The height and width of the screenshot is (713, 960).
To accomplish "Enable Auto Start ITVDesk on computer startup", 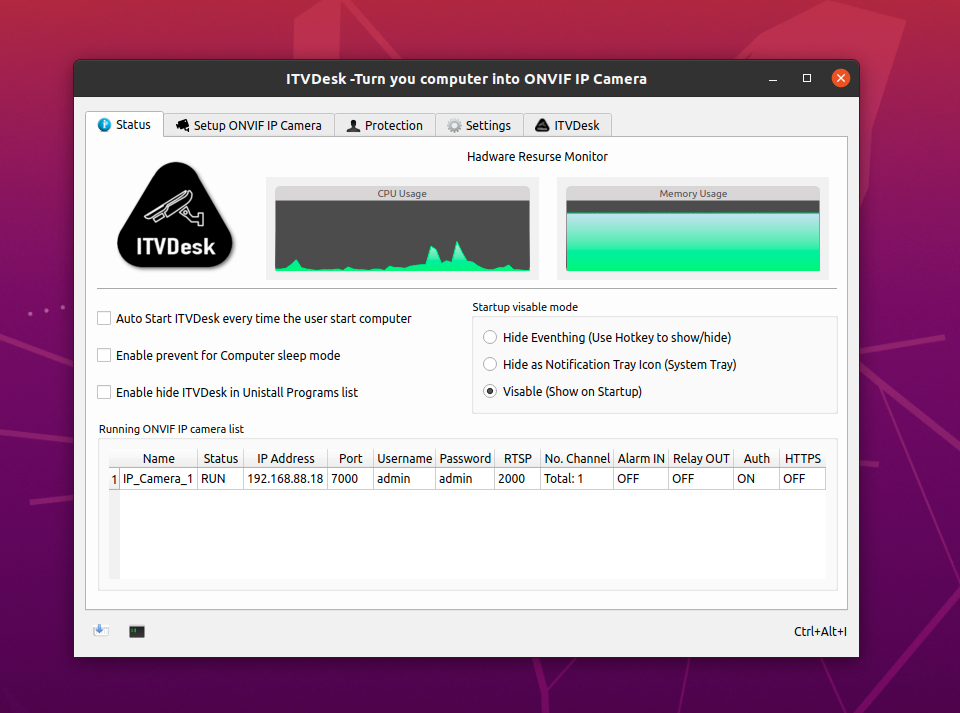I will [103, 318].
